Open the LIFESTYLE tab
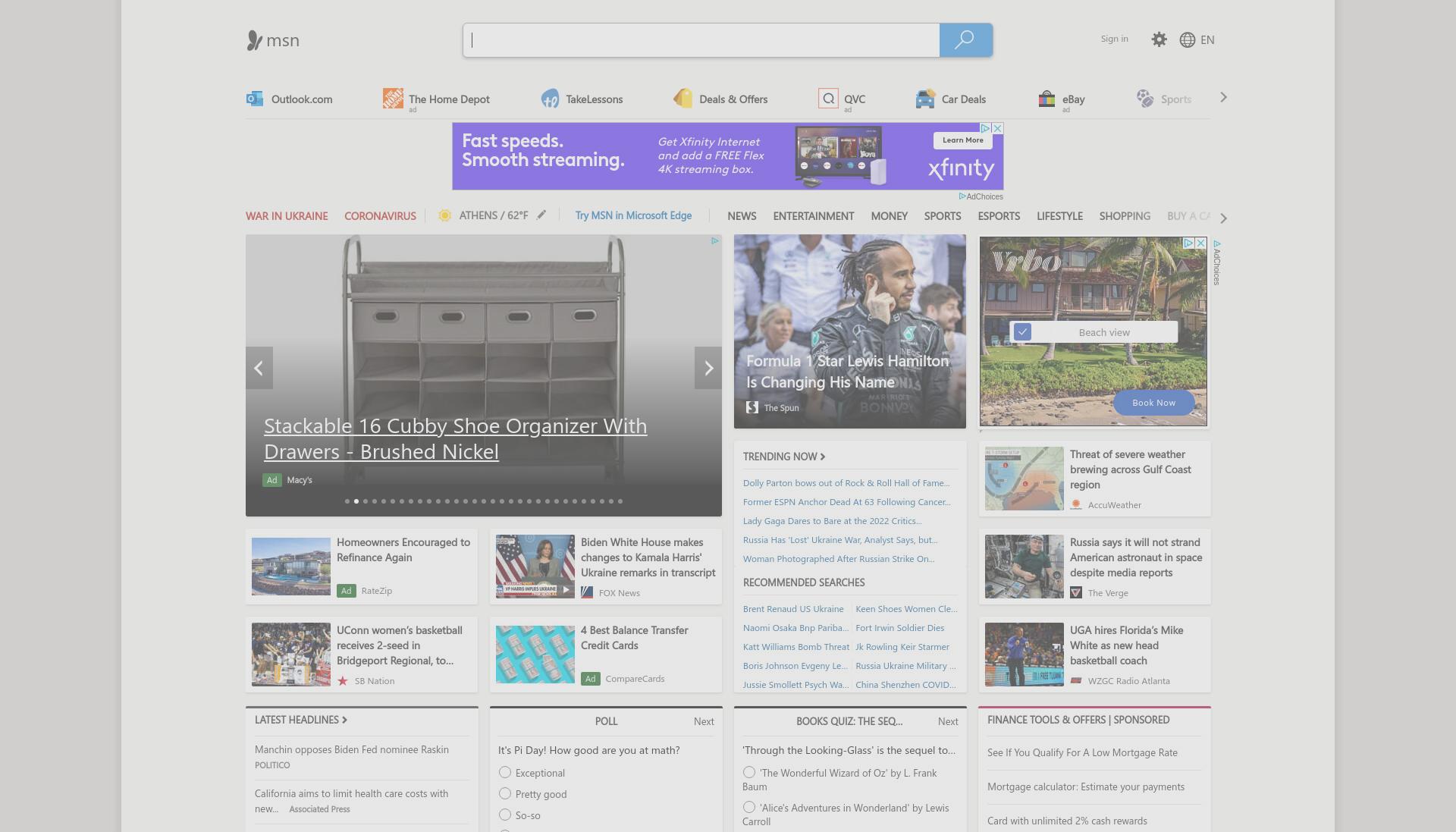The width and height of the screenshot is (1456, 832). [1059, 216]
